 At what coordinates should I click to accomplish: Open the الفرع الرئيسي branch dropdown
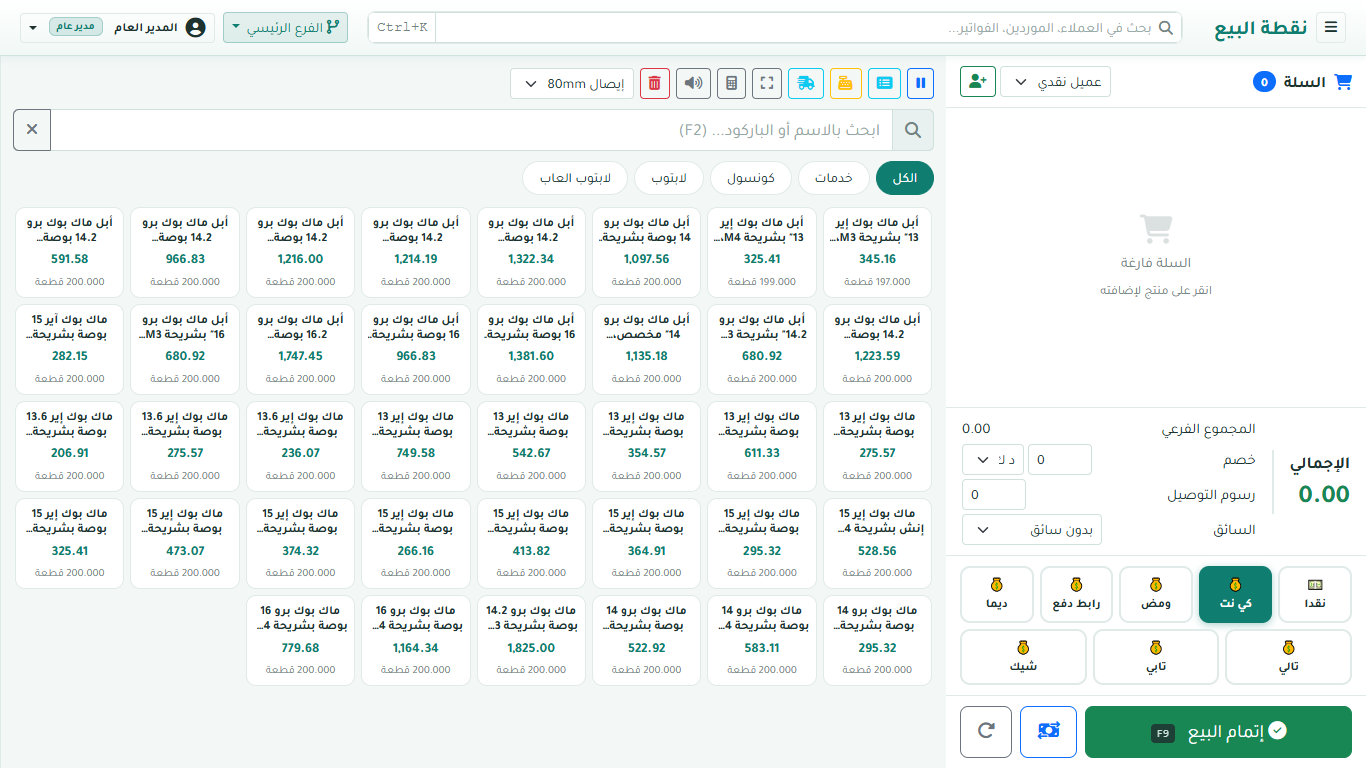click(x=285, y=28)
